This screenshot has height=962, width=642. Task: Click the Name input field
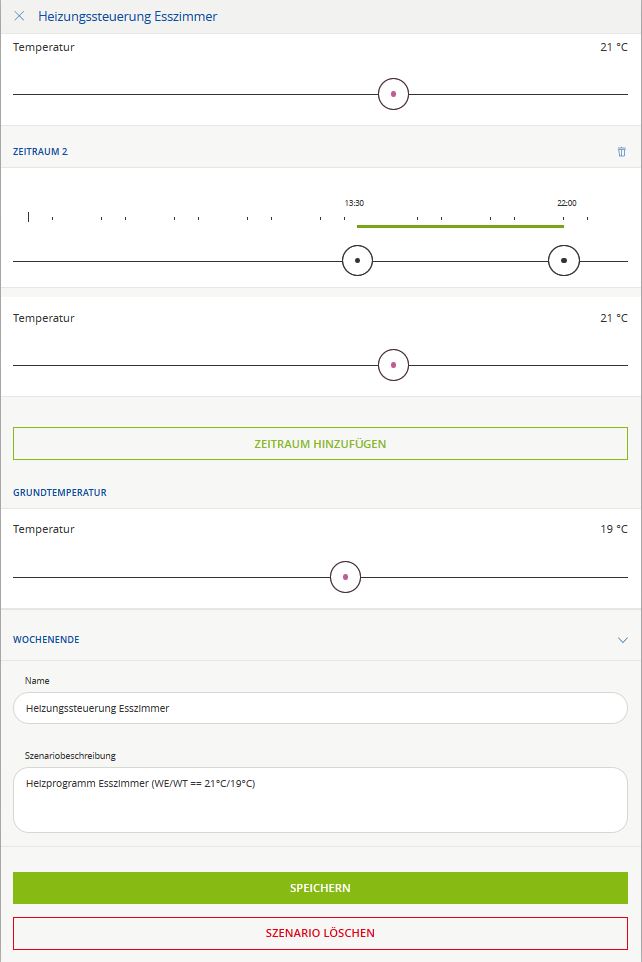click(320, 708)
